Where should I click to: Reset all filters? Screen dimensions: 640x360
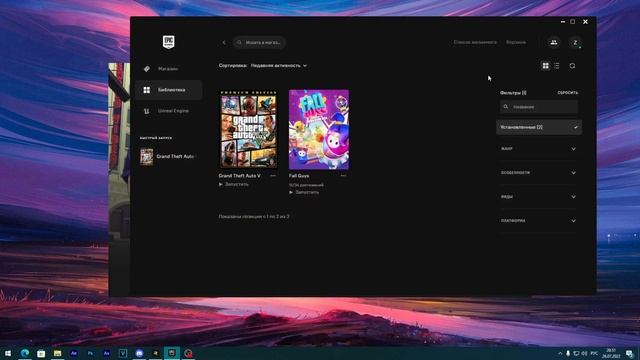point(568,93)
